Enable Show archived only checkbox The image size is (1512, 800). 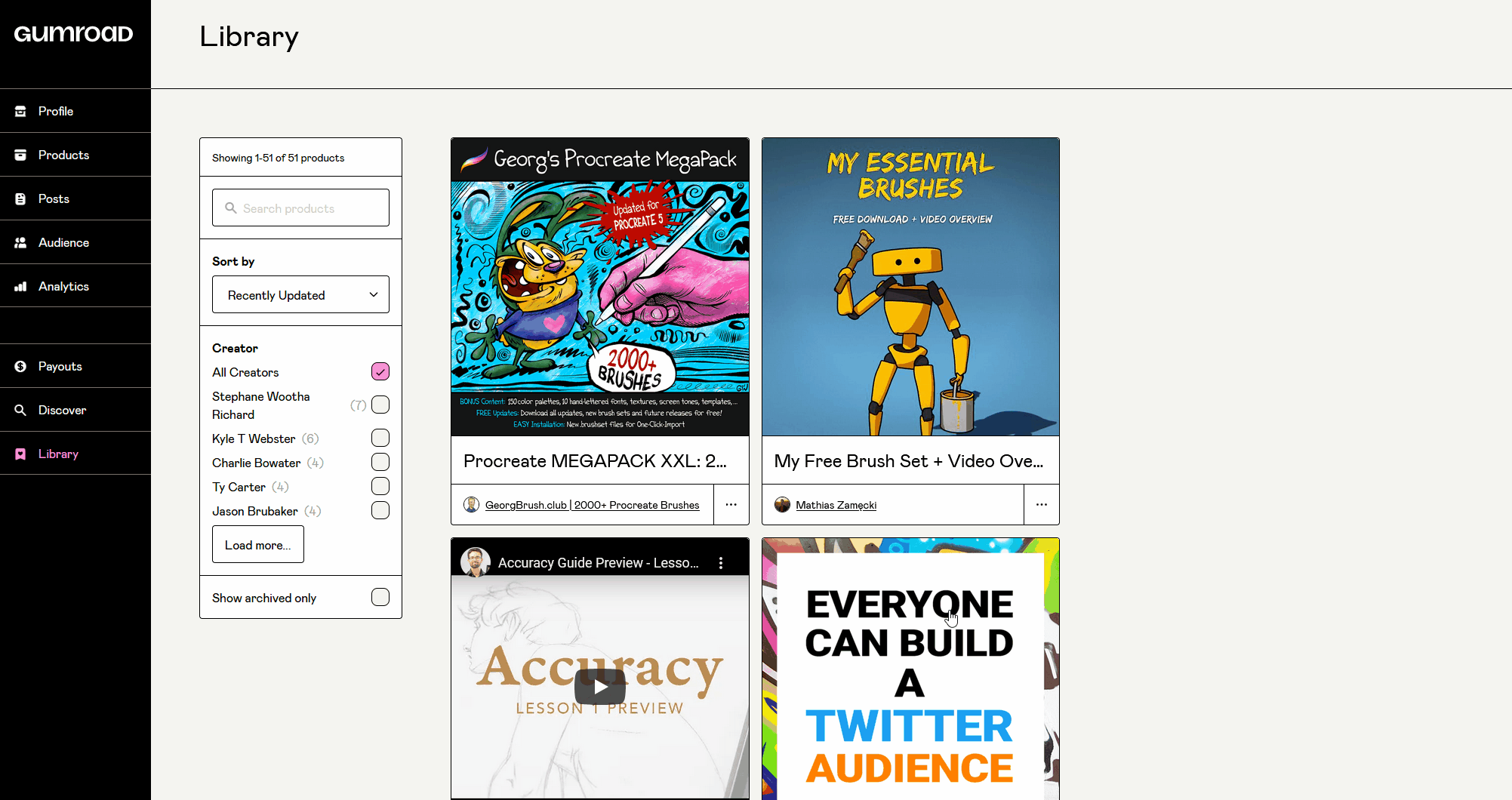click(x=380, y=597)
